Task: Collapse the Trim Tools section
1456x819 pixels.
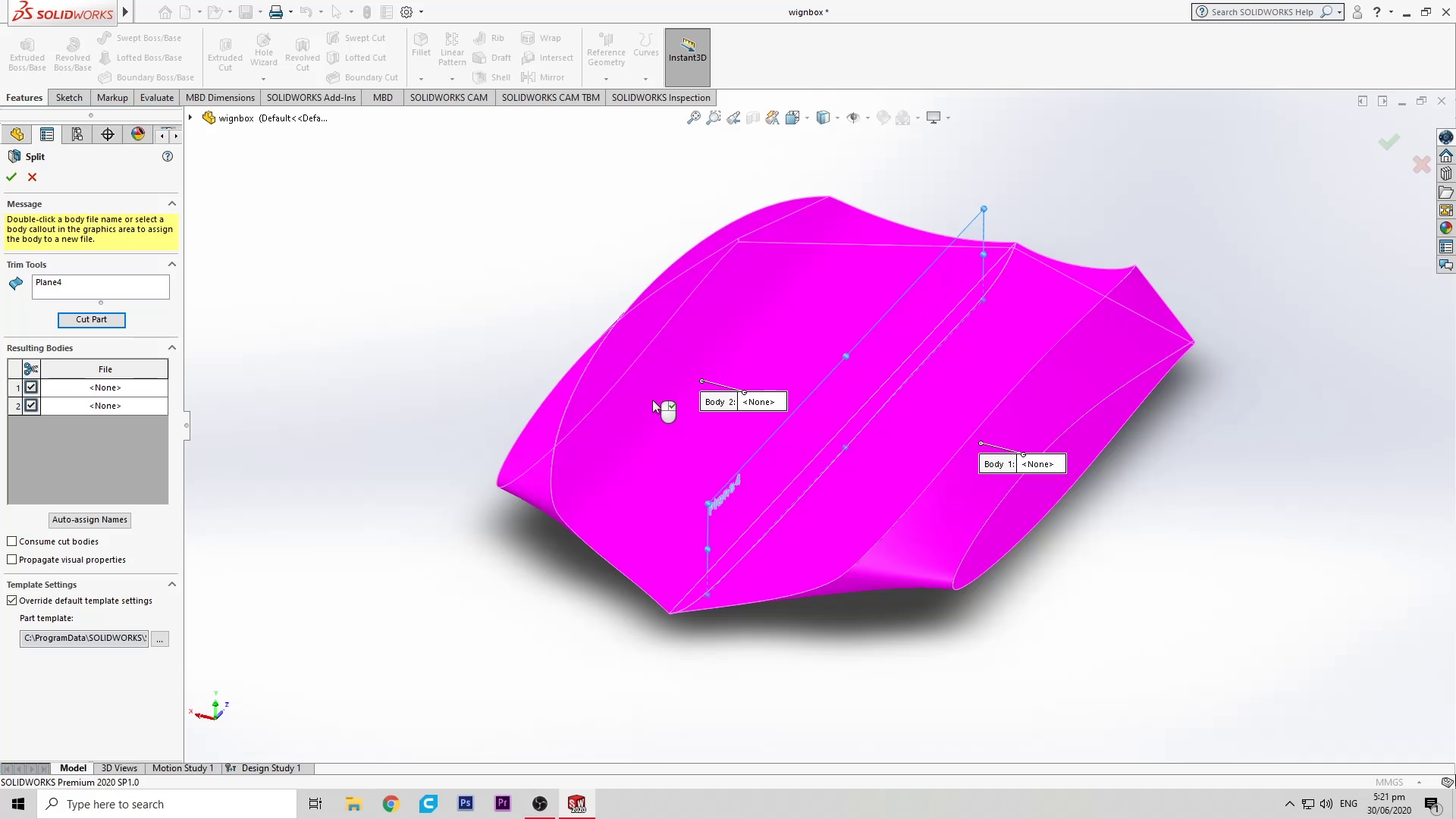Action: (x=172, y=265)
